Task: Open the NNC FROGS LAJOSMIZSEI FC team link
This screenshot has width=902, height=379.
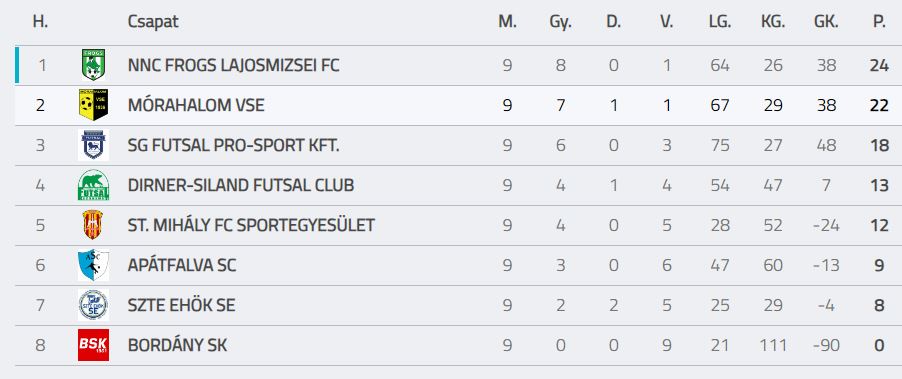Action: point(234,66)
